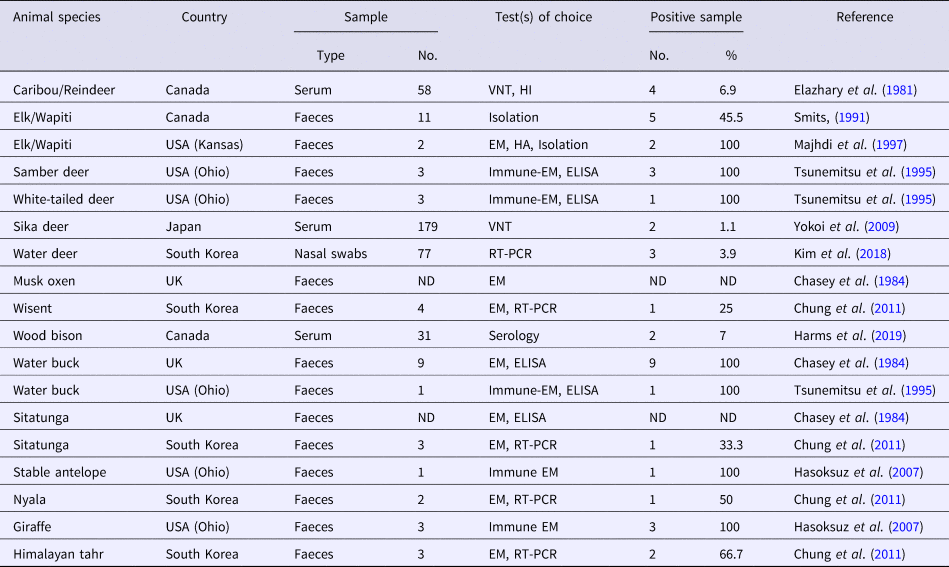
Task: Click Tsunemitsu 1995 citation for White-tailed deer
Action: click(x=917, y=199)
